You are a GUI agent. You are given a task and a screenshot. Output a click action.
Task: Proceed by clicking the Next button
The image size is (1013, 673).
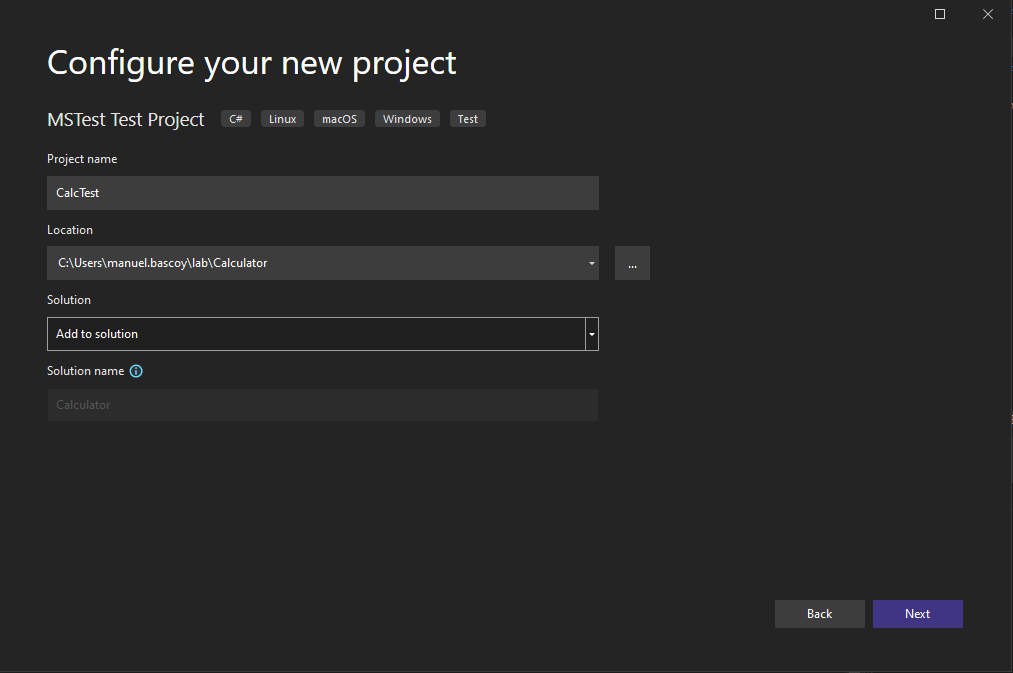[x=917, y=614]
